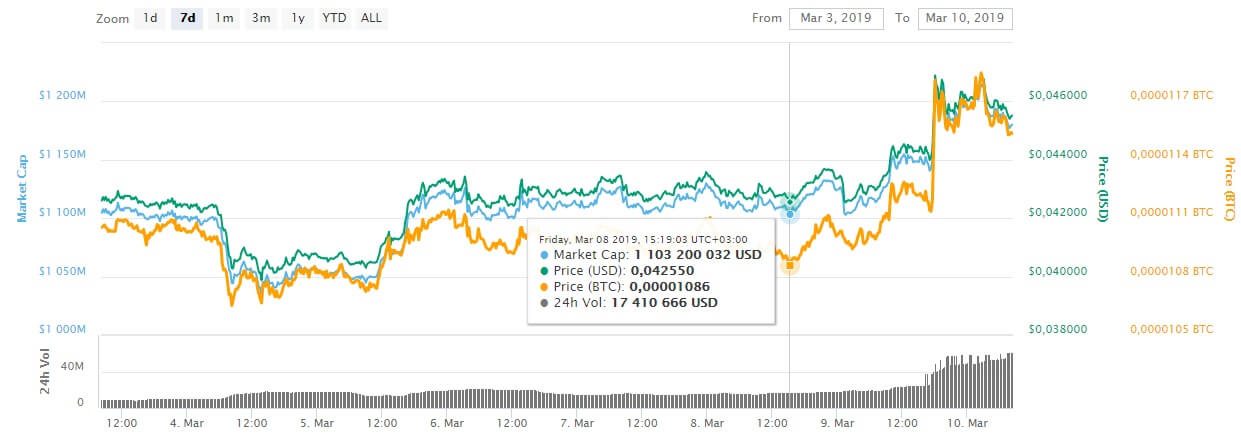Click the green Price (USD) marker on chart
This screenshot has width=1241, height=441.
coord(789,201)
